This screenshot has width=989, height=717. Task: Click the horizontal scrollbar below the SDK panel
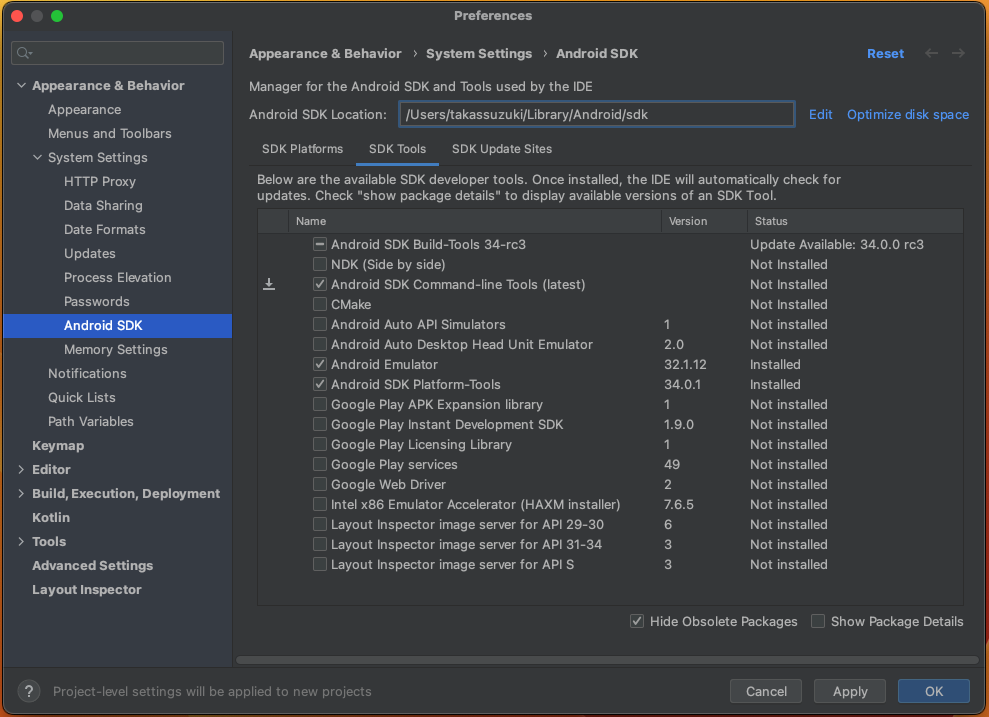(x=606, y=660)
